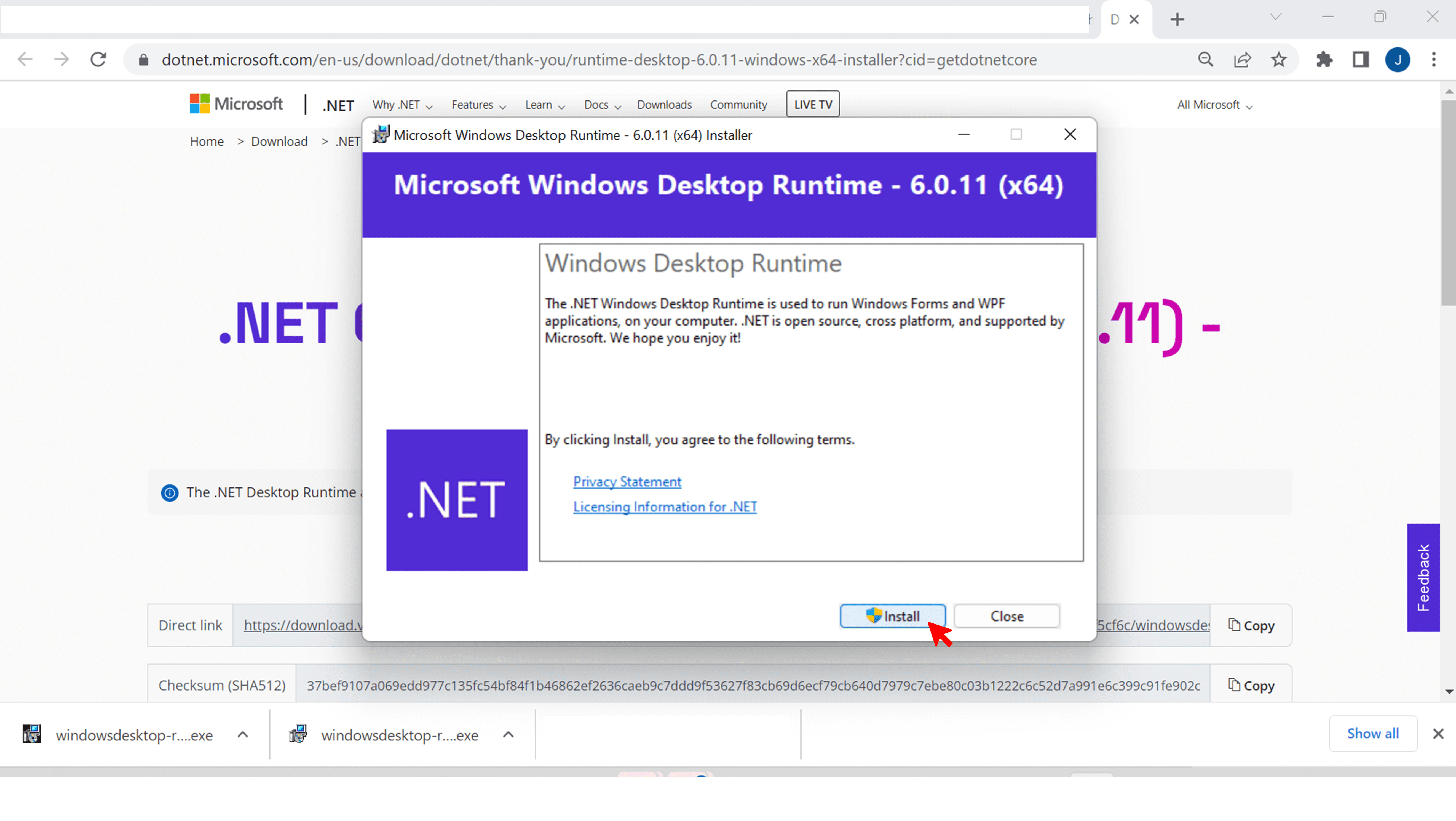Open Licensing Information for .NET link
The image size is (1456, 821).
pos(665,507)
